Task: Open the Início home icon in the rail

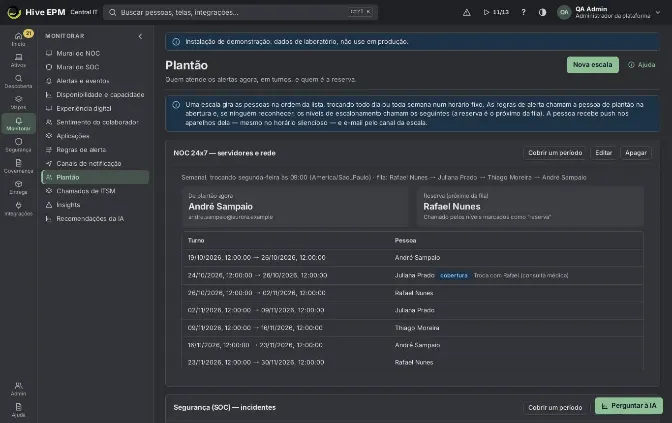Action: coord(18,39)
